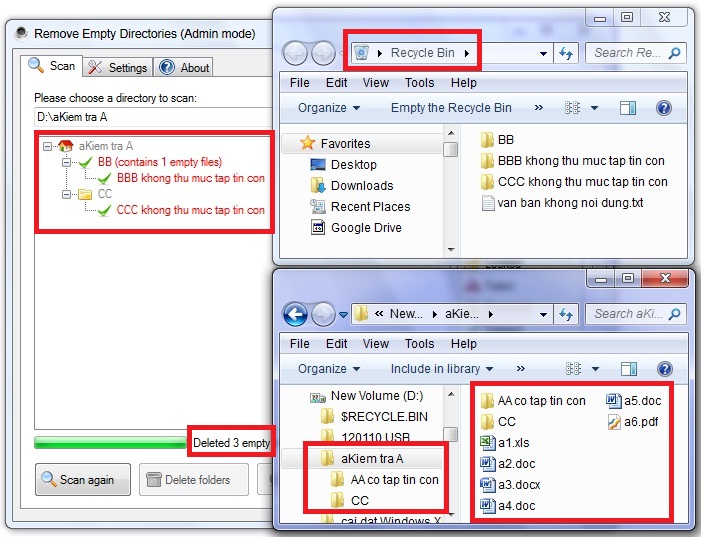Click the directory path field D:\aKiem tra A
This screenshot has width=701, height=537.
(x=153, y=117)
